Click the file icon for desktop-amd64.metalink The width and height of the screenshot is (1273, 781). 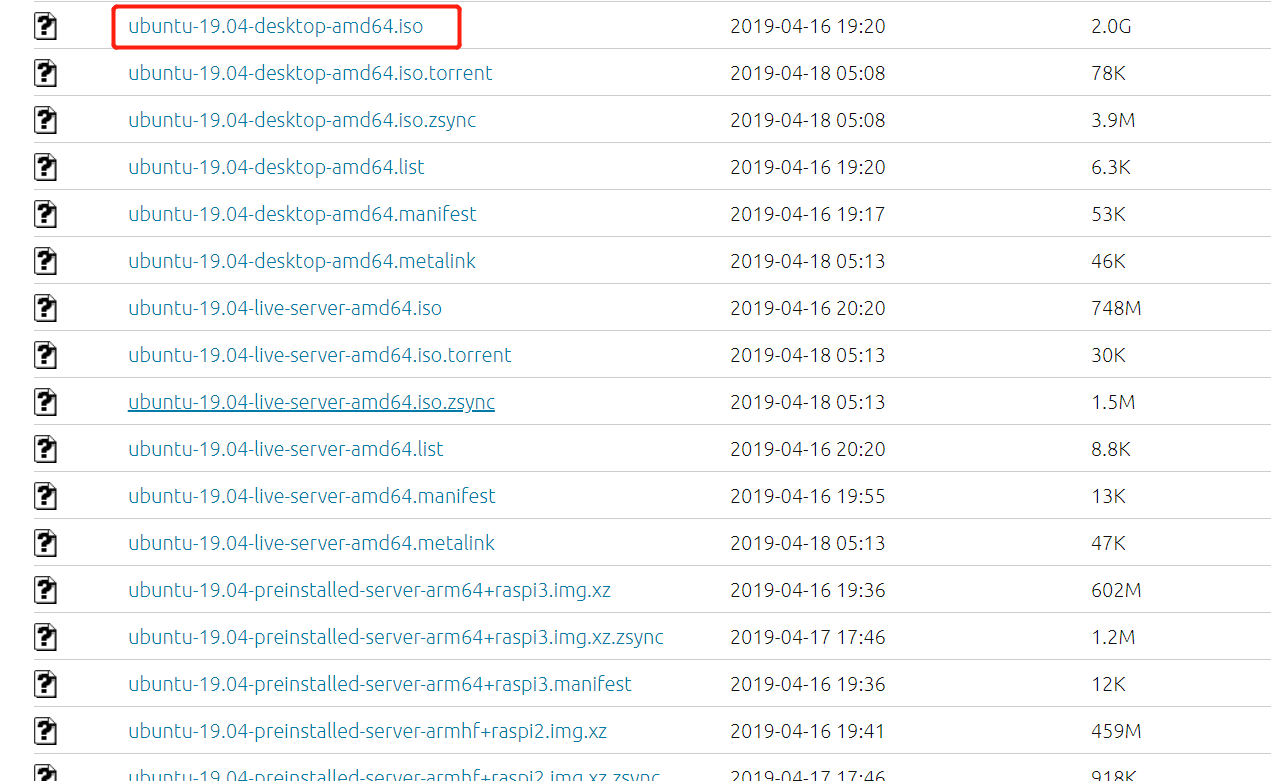pos(45,262)
